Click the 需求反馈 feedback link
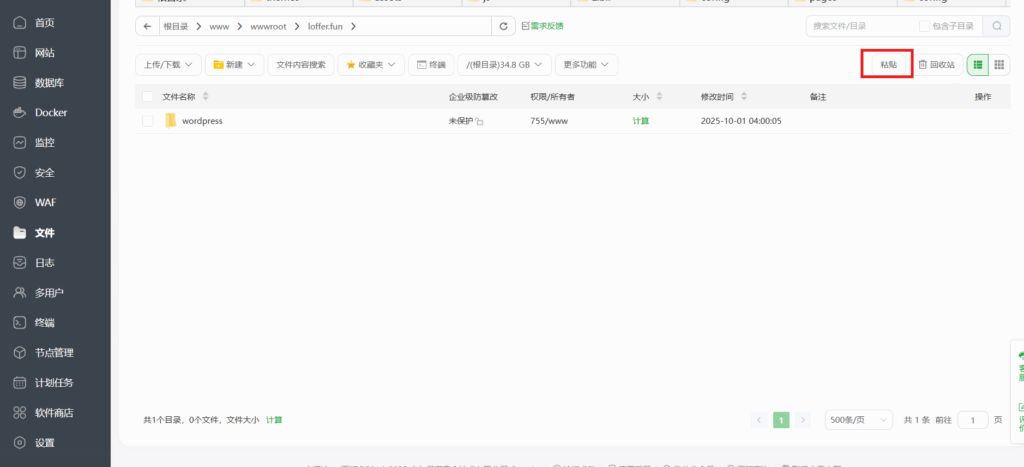Screen dimensions: 1024x467 pyautogui.click(x=542, y=26)
